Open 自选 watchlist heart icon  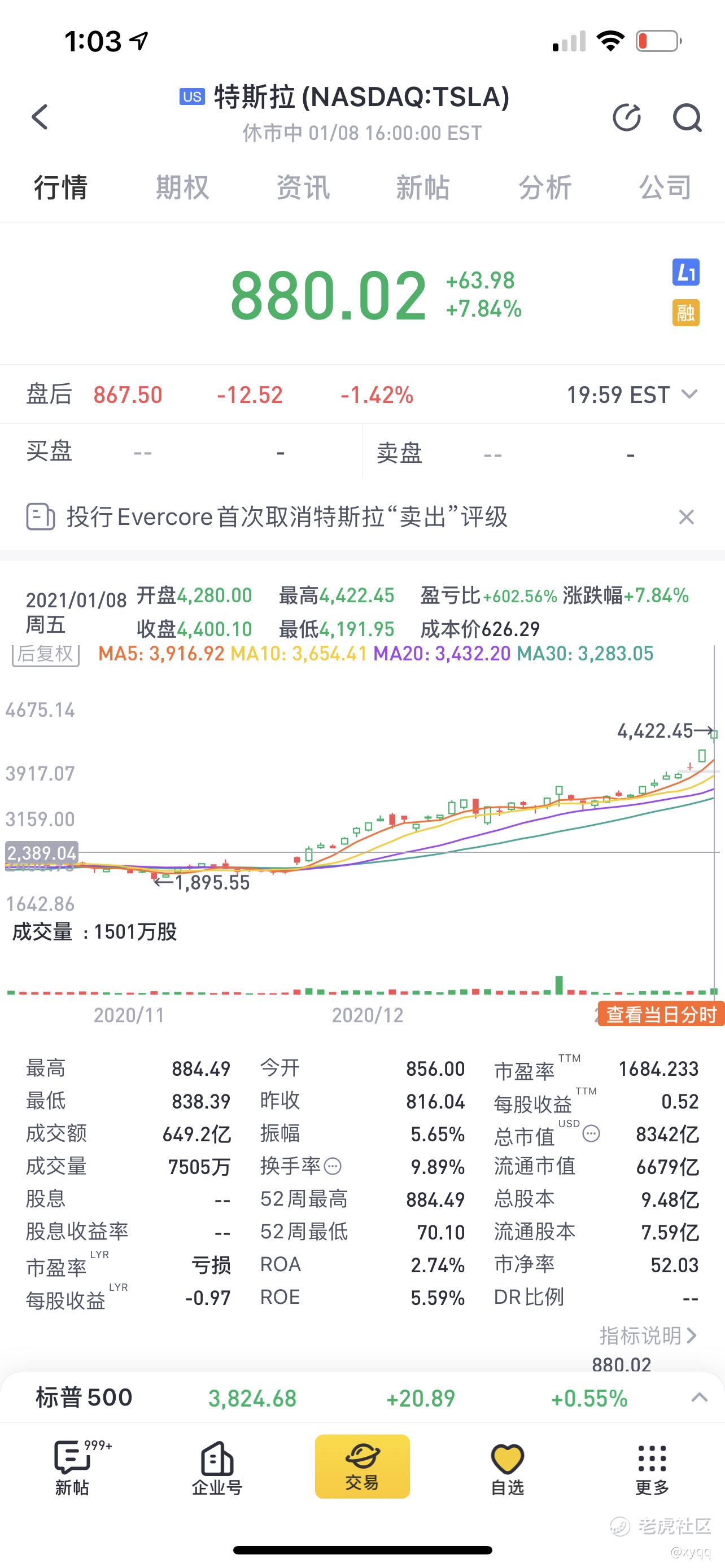click(x=507, y=1467)
